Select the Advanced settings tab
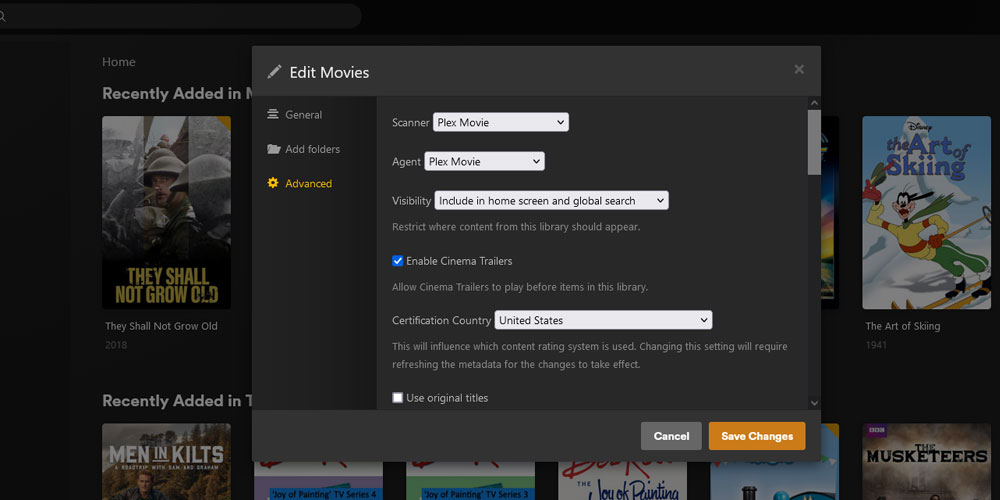Image resolution: width=1000 pixels, height=500 pixels. point(308,184)
